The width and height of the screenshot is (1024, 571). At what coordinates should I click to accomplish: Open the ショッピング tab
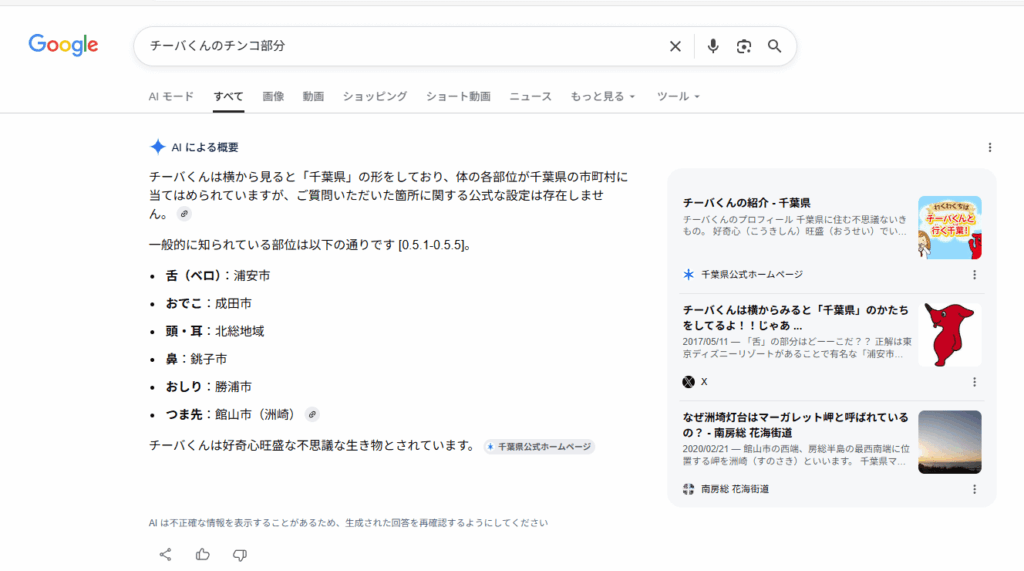pos(375,97)
